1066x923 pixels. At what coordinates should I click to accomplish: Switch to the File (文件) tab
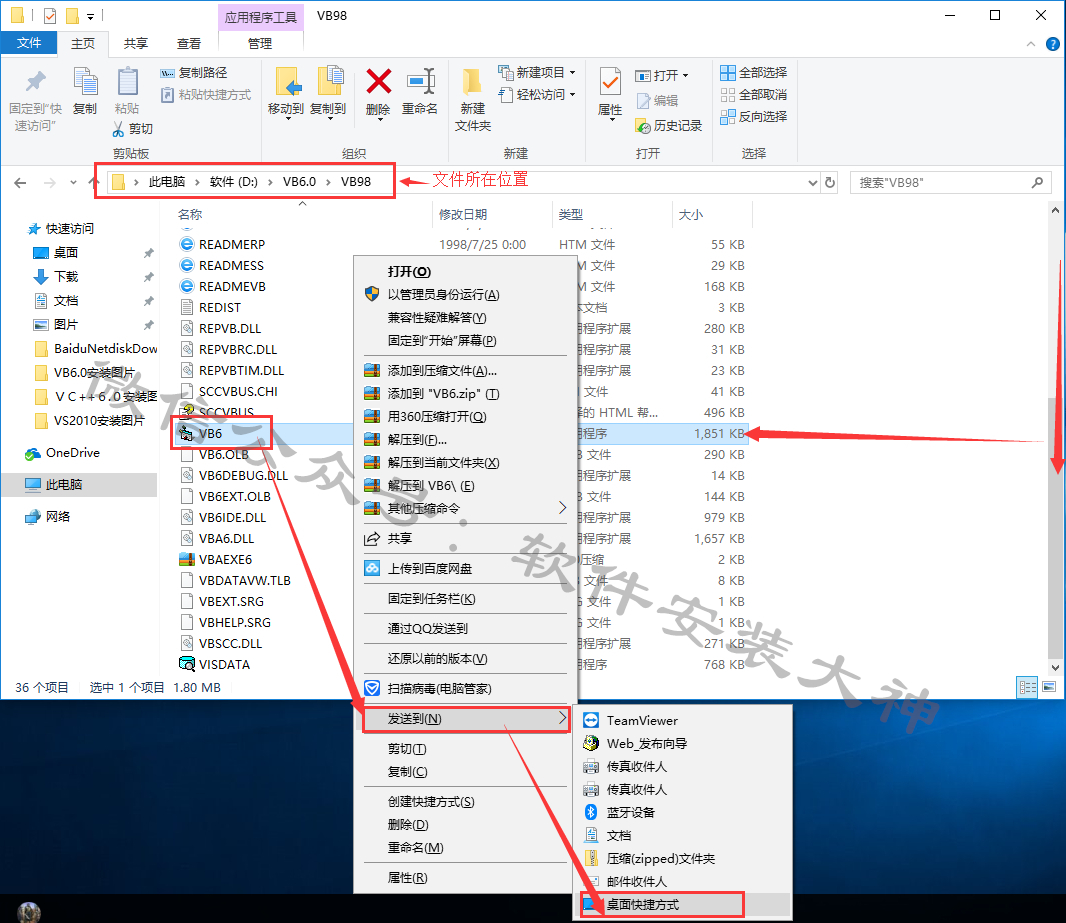(x=29, y=43)
